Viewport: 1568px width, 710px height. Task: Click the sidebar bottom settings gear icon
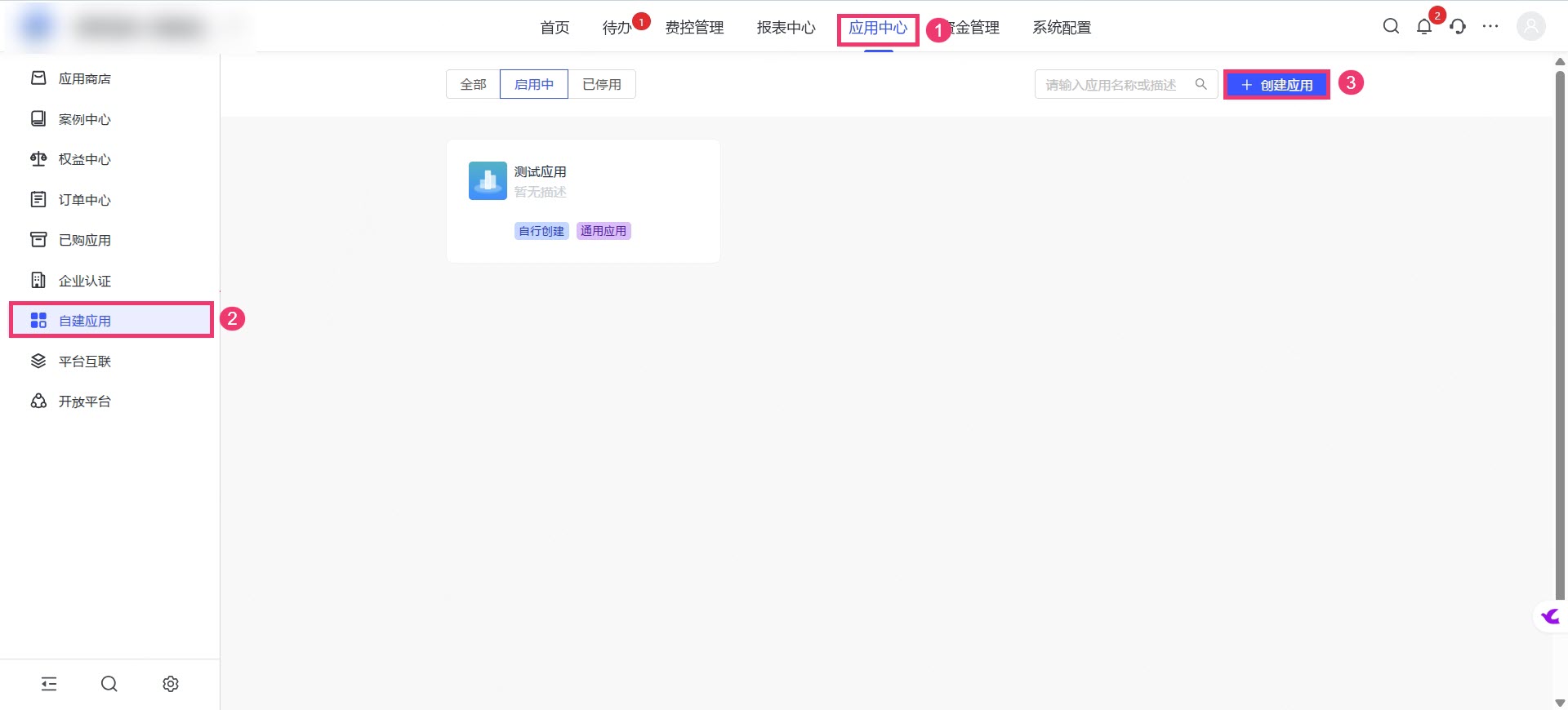pos(170,684)
